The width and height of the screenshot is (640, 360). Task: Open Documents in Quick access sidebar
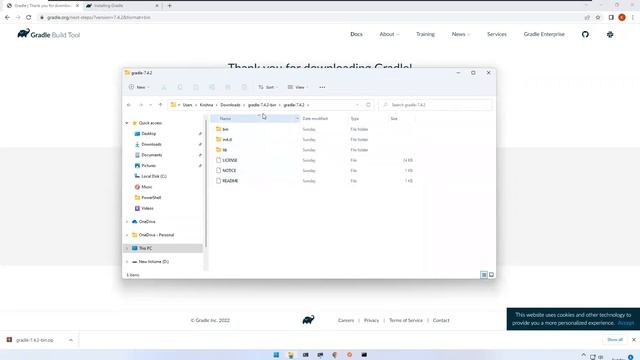click(x=151, y=155)
